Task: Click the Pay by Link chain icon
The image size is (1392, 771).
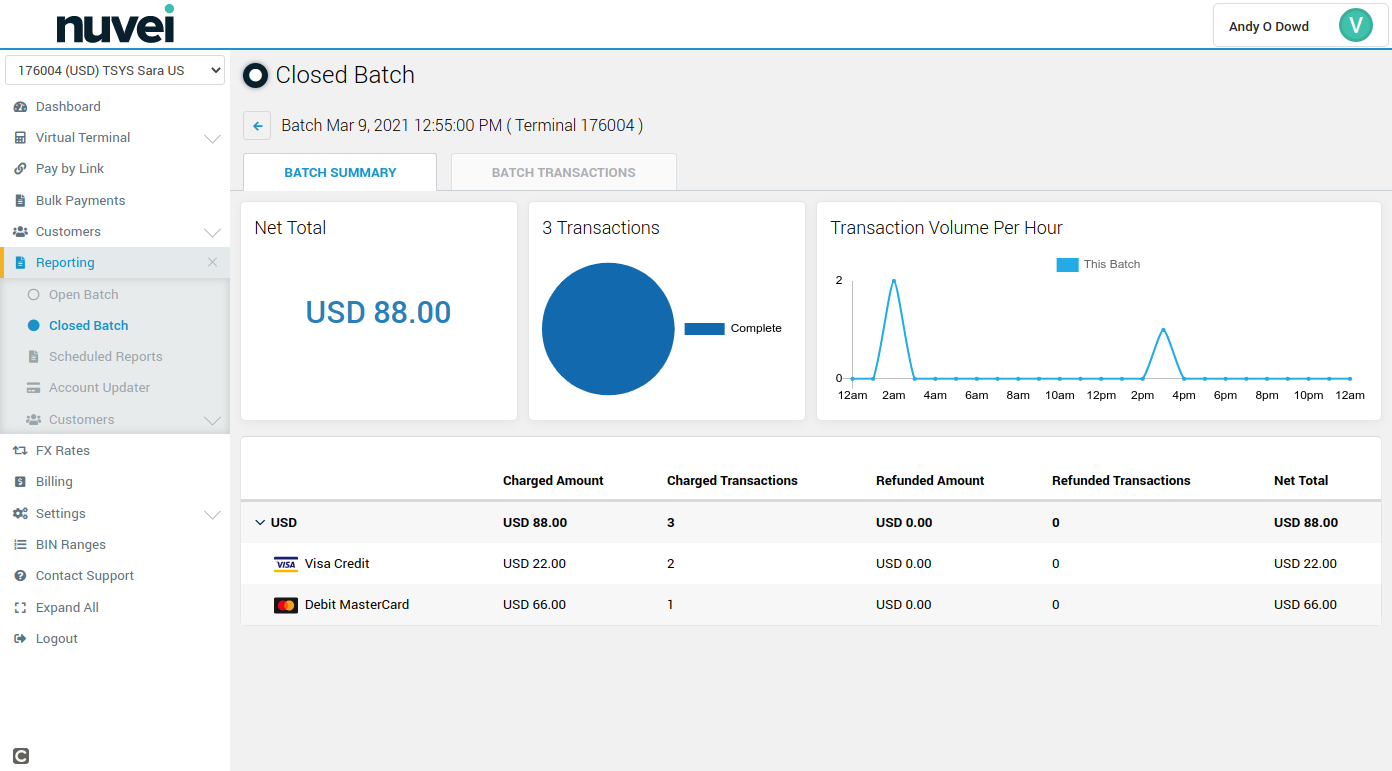Action: pyautogui.click(x=20, y=169)
